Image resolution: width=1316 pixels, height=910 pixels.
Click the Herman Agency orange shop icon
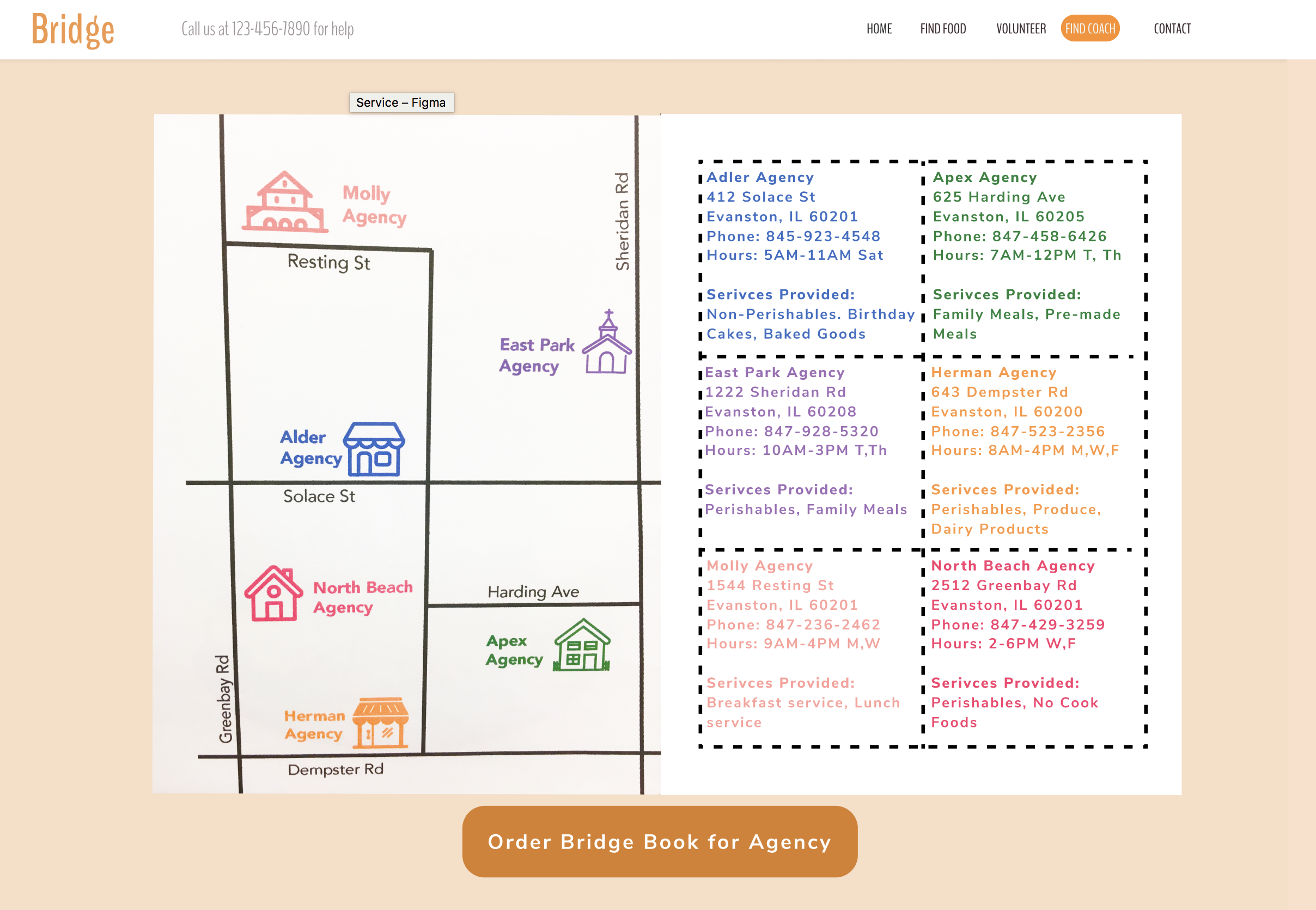380,723
